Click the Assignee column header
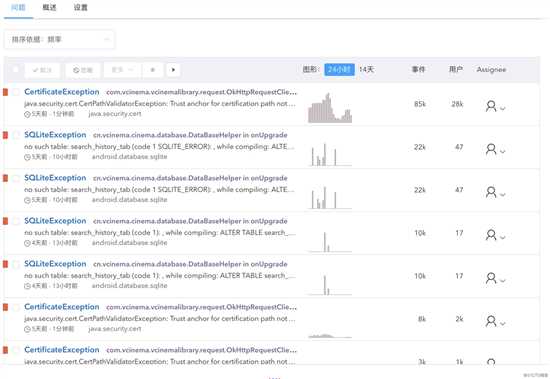Image resolution: width=550 pixels, height=379 pixels. tap(491, 69)
